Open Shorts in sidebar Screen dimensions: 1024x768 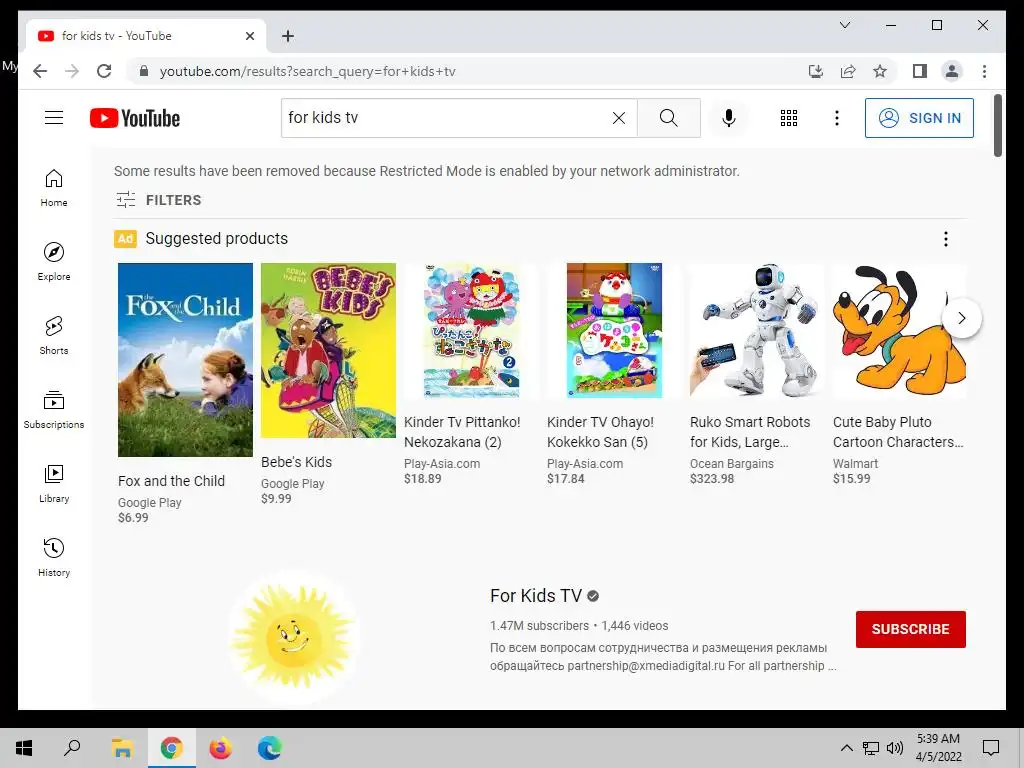pyautogui.click(x=54, y=336)
